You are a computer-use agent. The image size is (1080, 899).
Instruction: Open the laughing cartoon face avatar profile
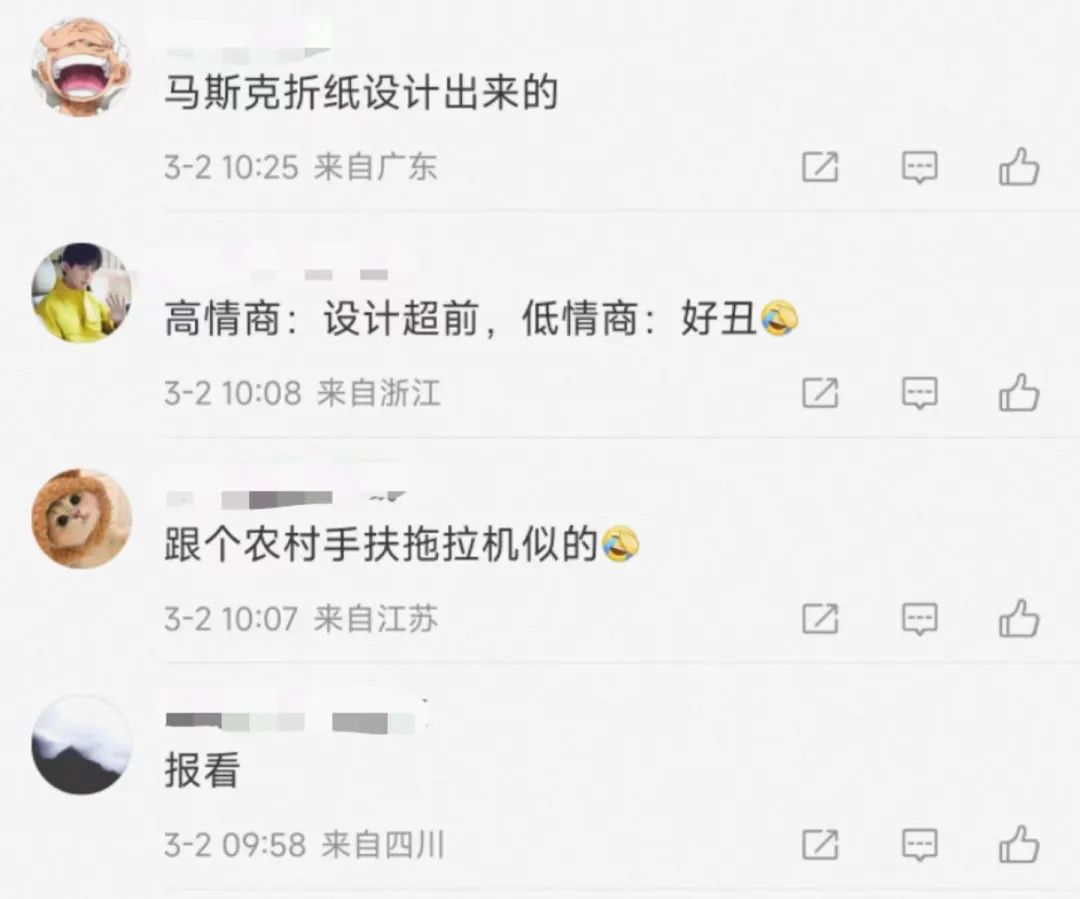[x=82, y=67]
